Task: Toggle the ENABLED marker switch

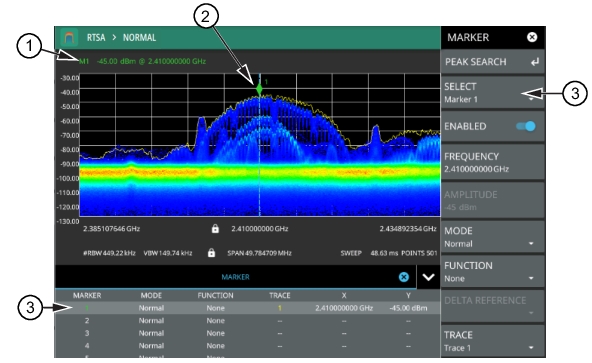Action: point(526,126)
